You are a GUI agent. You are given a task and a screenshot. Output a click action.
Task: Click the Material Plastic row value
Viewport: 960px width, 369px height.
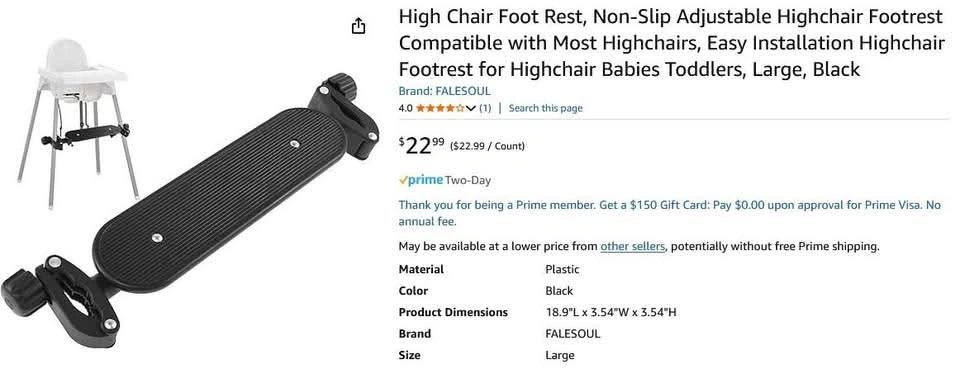[562, 269]
